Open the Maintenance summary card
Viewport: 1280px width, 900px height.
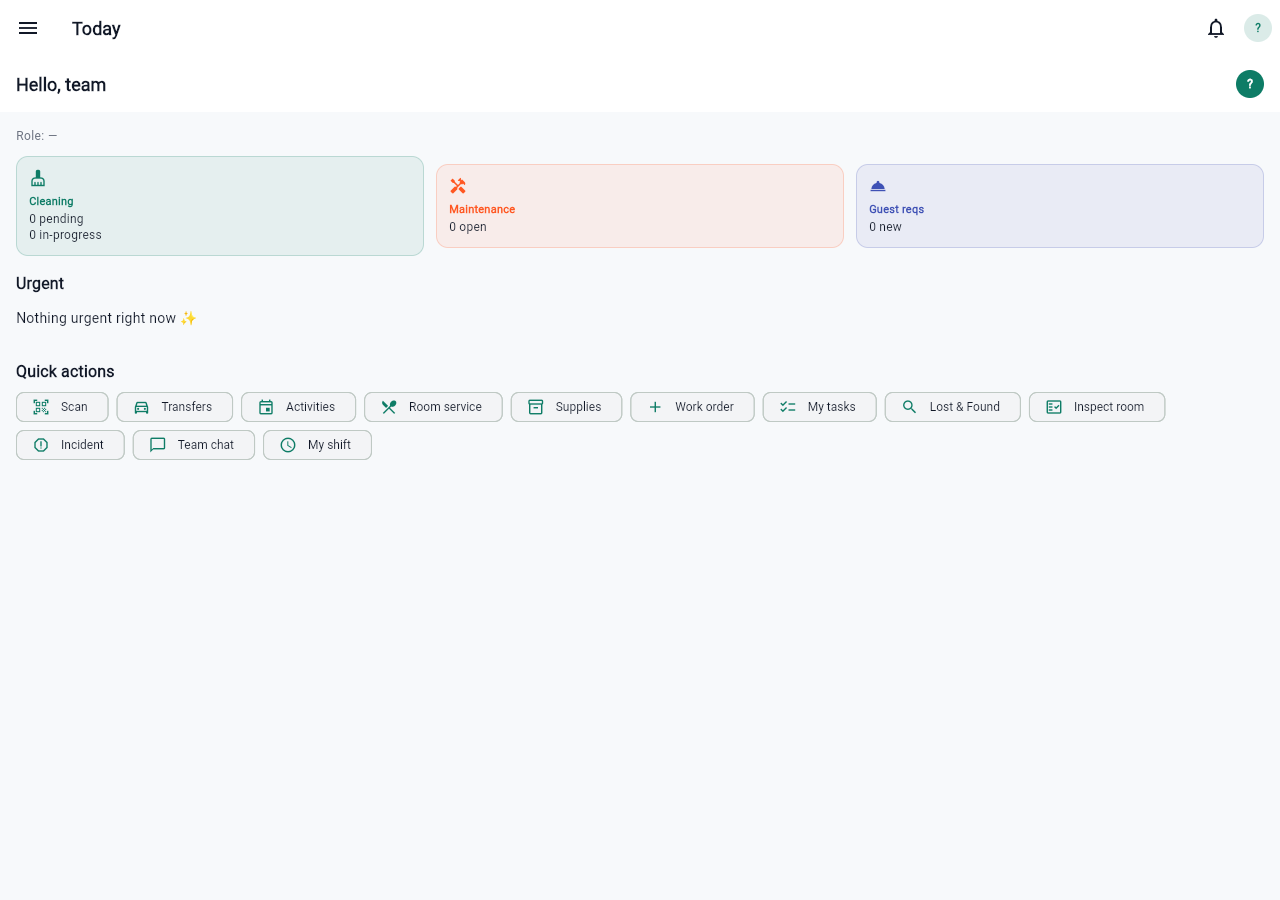coord(640,206)
